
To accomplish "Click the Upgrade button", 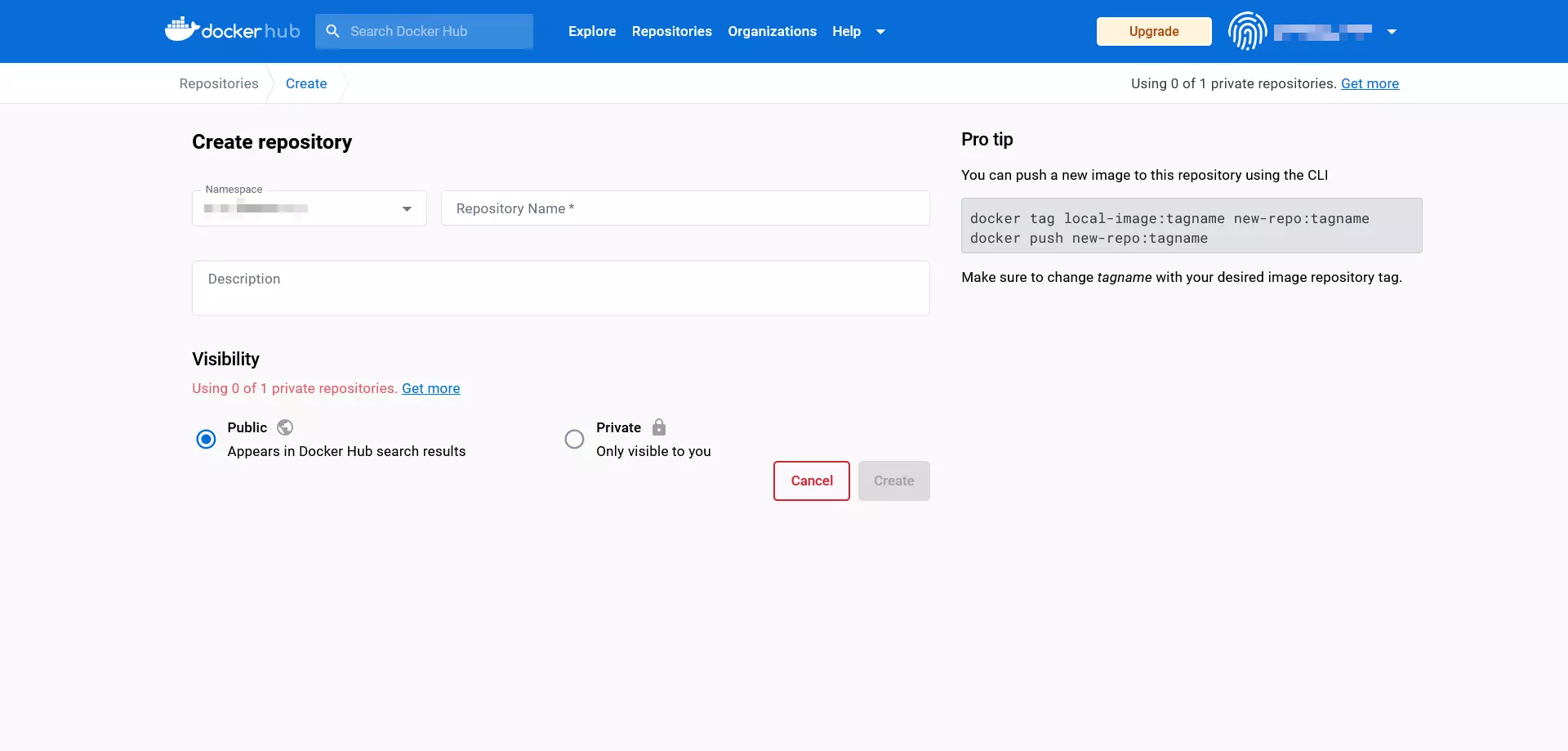I will click(x=1153, y=31).
